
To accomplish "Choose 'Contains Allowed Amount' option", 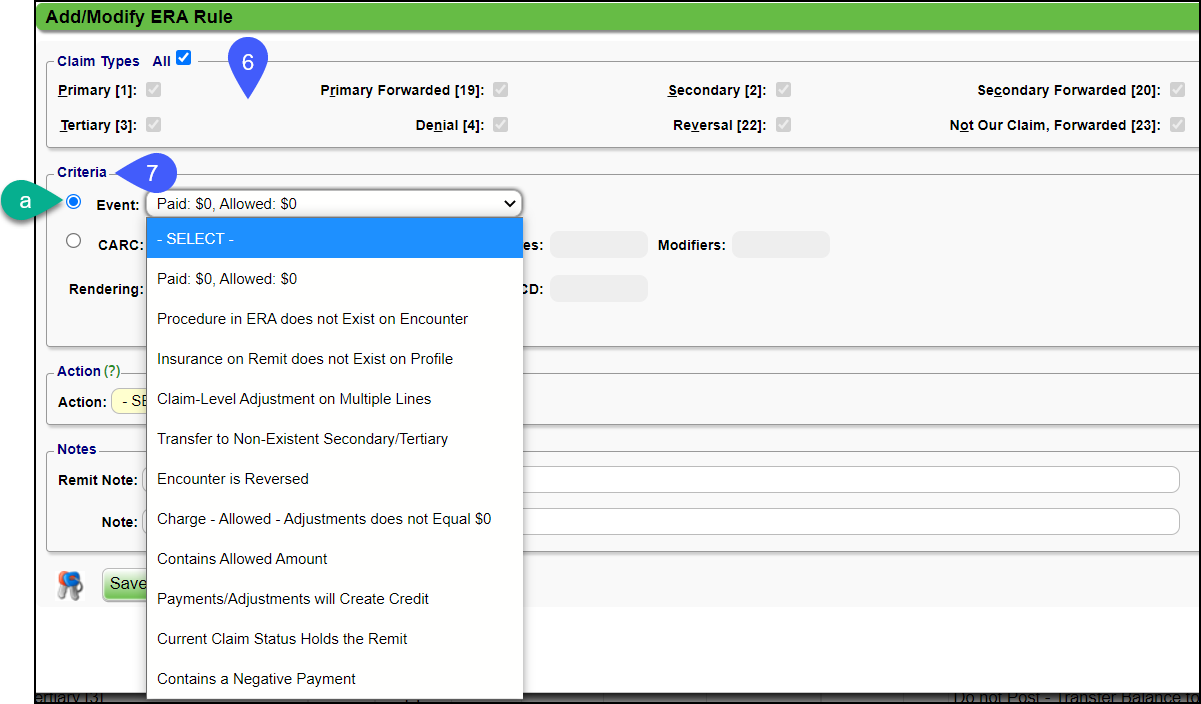I will pos(334,559).
